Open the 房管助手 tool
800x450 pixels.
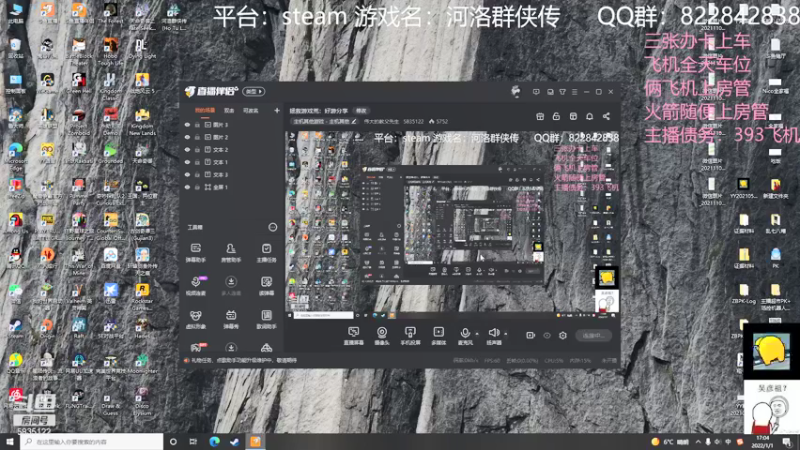[x=231, y=253]
